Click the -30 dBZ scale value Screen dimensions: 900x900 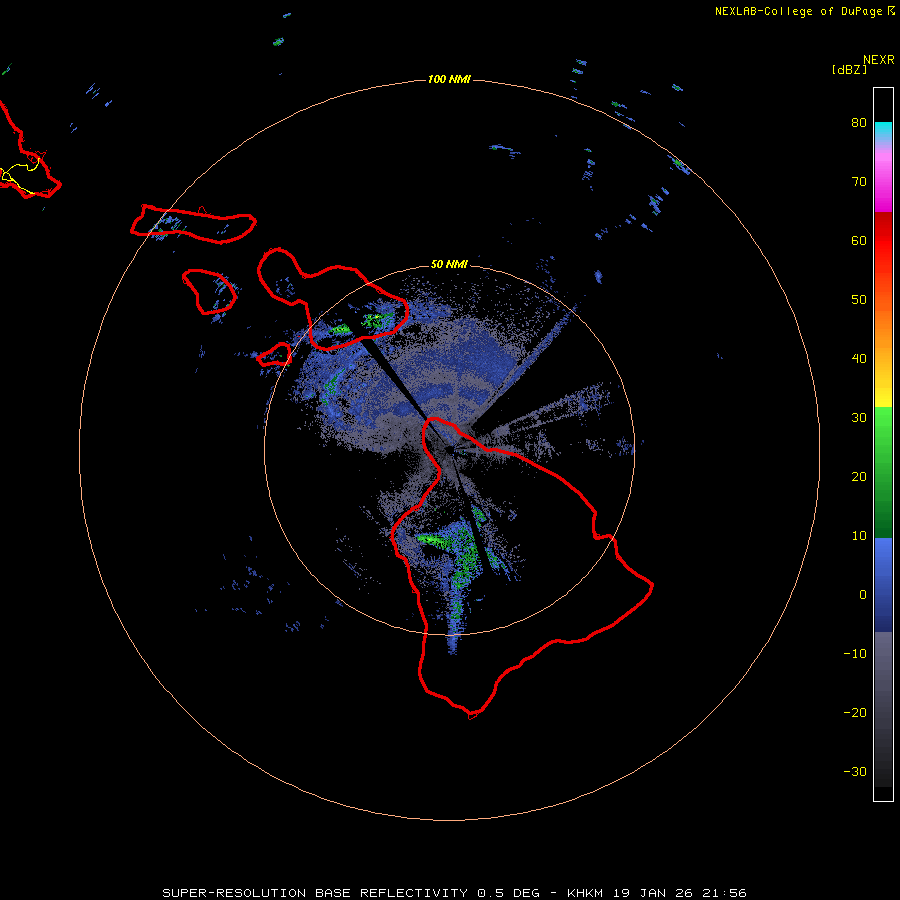point(855,771)
